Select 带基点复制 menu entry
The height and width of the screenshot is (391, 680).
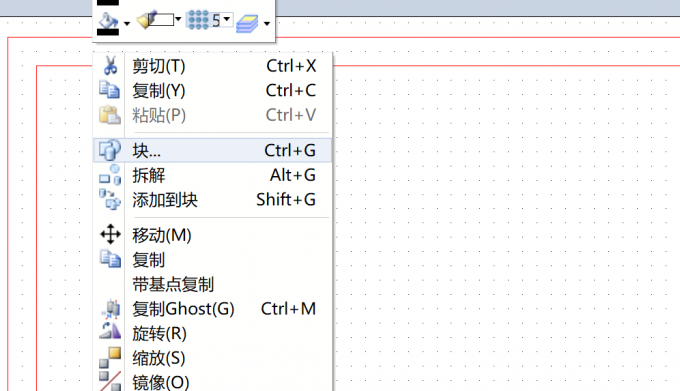point(213,284)
